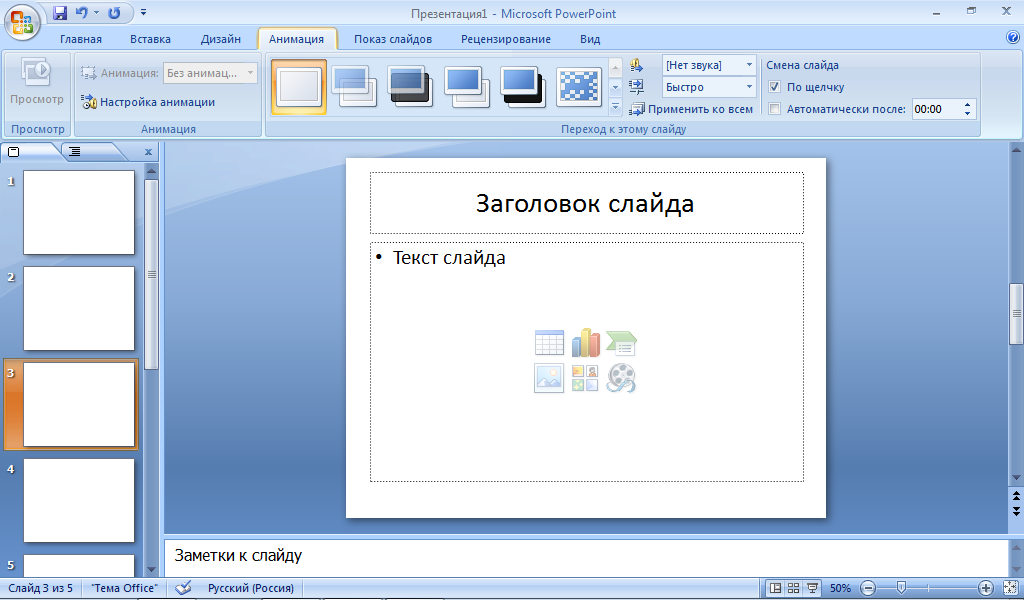Image resolution: width=1024 pixels, height=600 pixels.
Task: Switch to Normal view icon
Action: (x=775, y=588)
